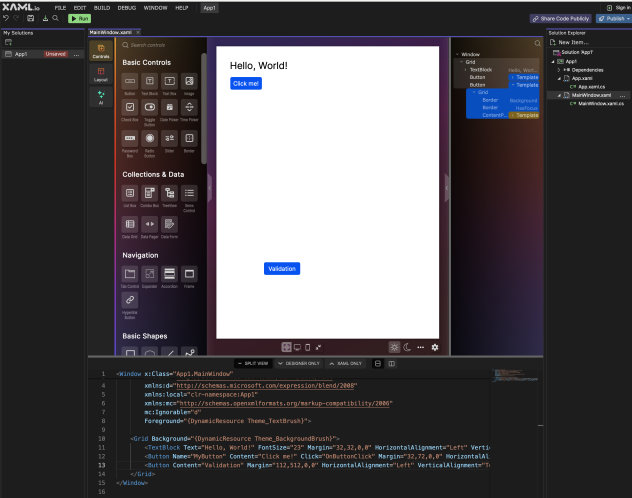Click the Search controls input field
Viewport: 632px width, 498px height.
[160, 45]
